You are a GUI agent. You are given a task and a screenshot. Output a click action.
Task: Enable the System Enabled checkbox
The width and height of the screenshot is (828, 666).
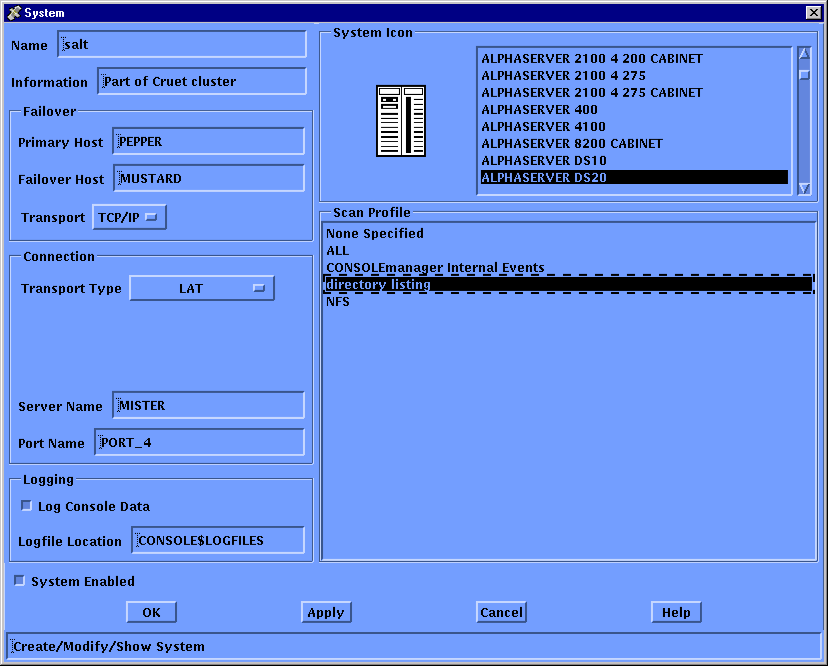coord(20,581)
